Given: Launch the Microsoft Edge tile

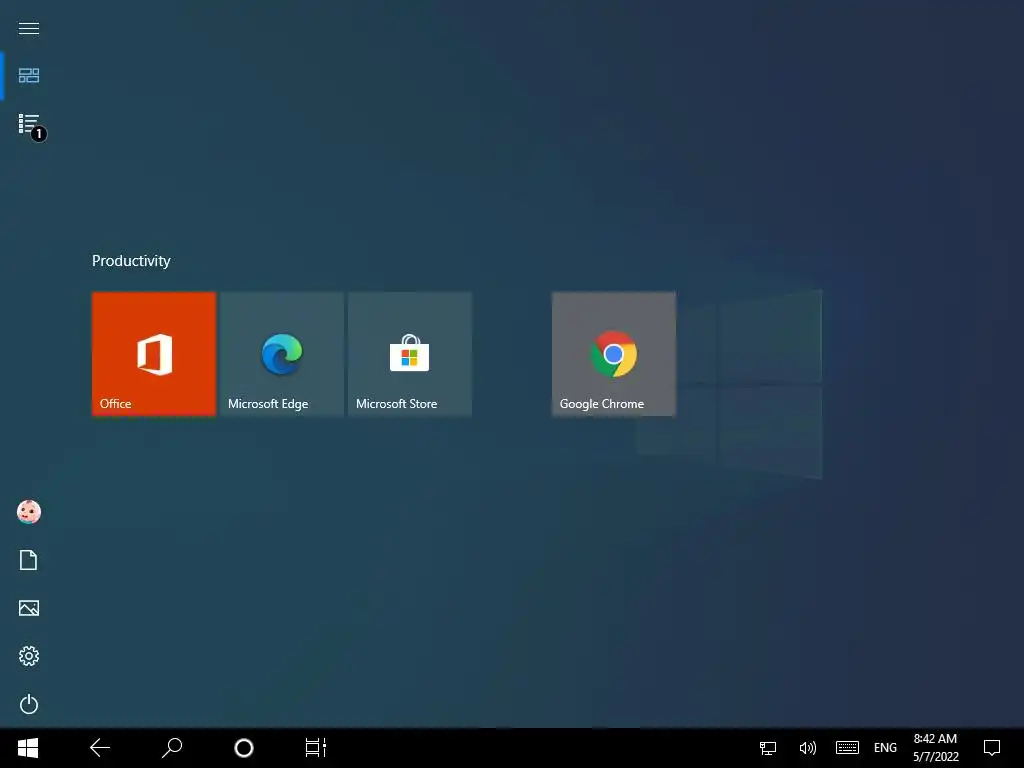Looking at the screenshot, I should coord(282,354).
